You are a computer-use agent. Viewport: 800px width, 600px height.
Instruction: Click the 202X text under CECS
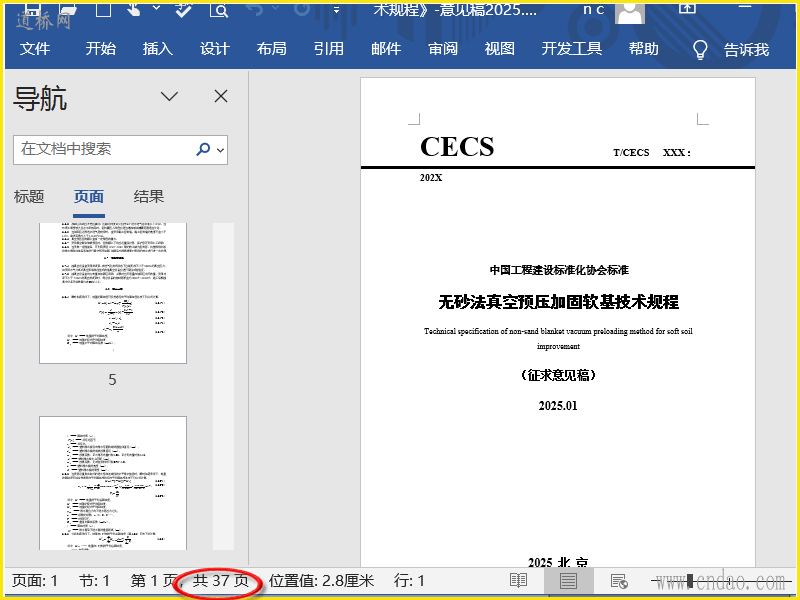tap(431, 178)
